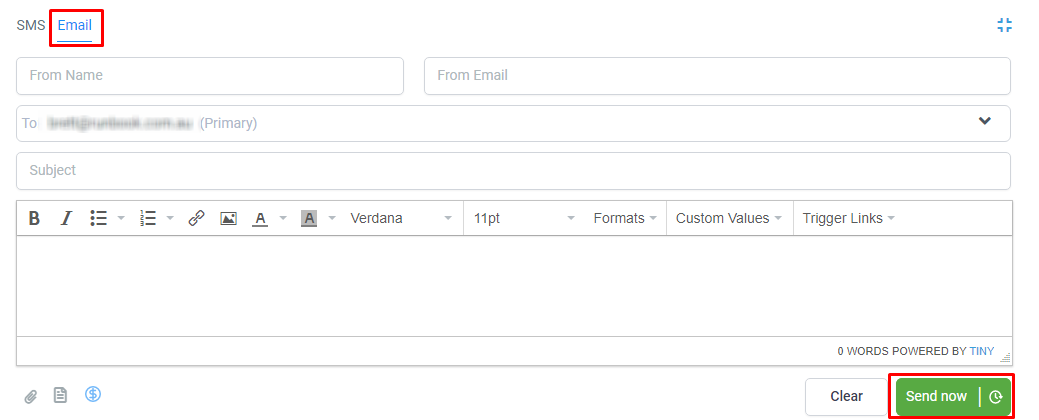Schedule send using clock icon
The width and height of the screenshot is (1039, 420).
click(x=995, y=397)
